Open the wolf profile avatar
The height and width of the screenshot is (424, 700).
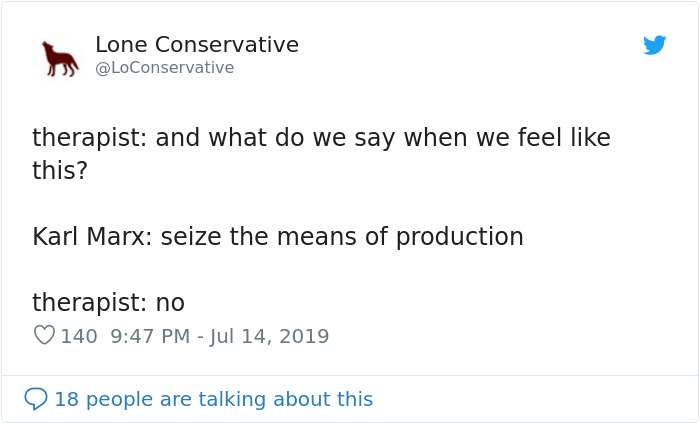59,57
